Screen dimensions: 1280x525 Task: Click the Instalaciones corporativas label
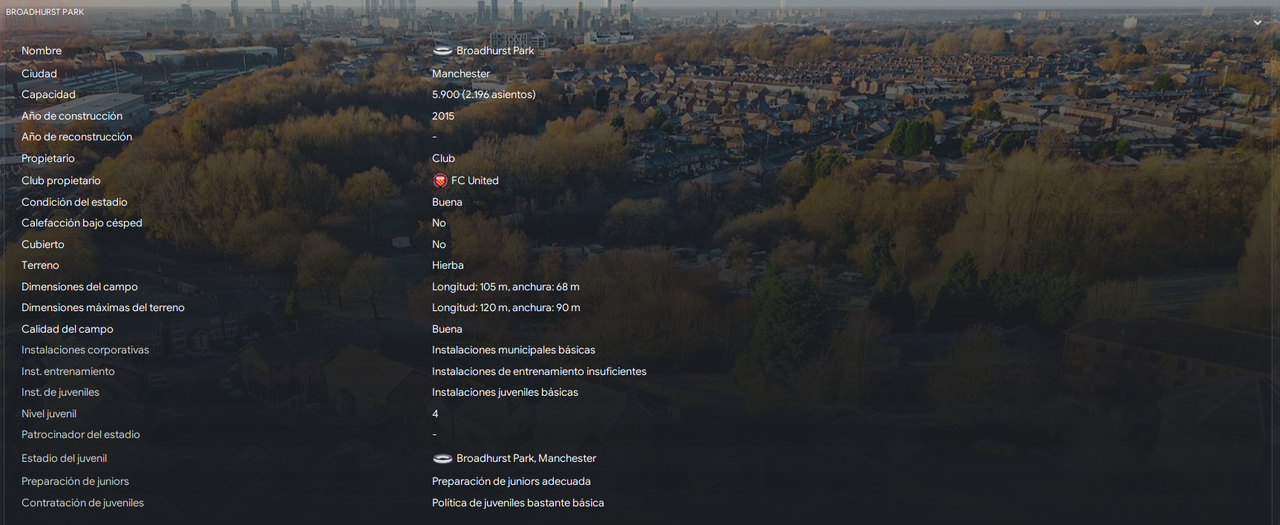[x=85, y=350]
